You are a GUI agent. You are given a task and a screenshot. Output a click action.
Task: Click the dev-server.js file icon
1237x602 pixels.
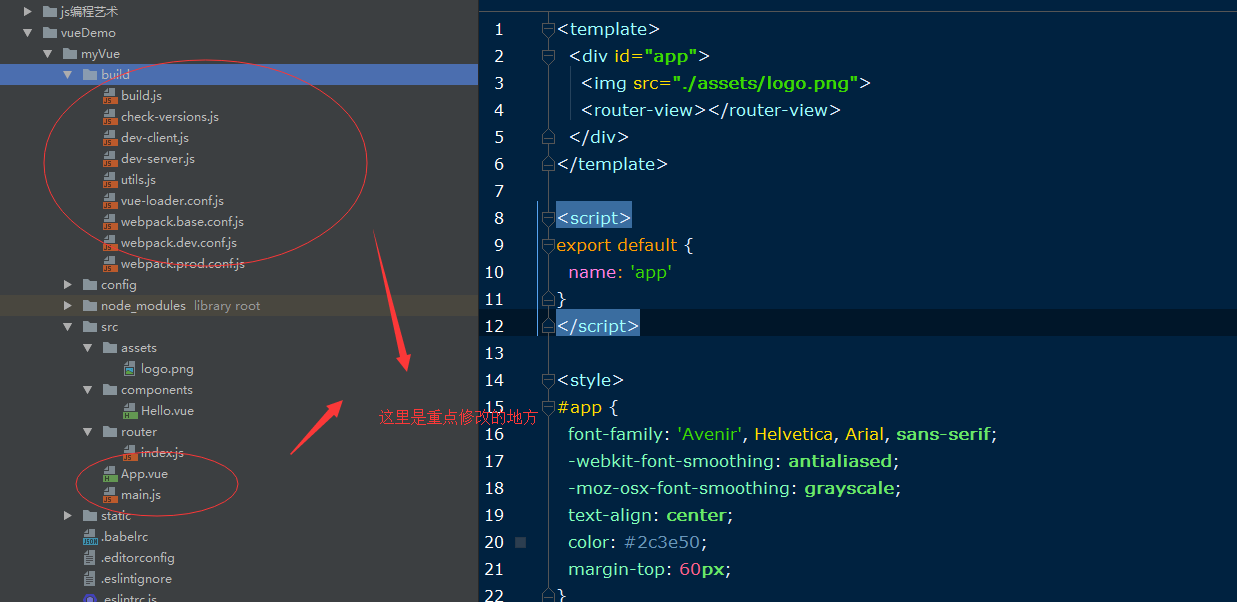pyautogui.click(x=110, y=159)
